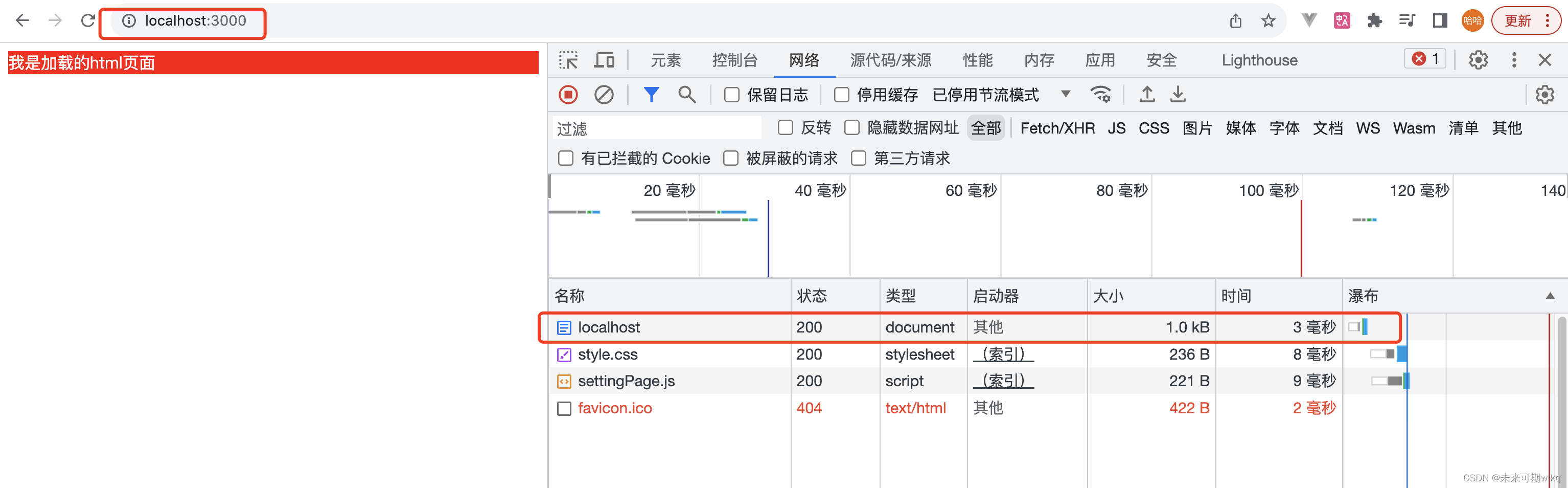The height and width of the screenshot is (488, 1568).
Task: Go back with the browser back arrow
Action: [x=22, y=20]
